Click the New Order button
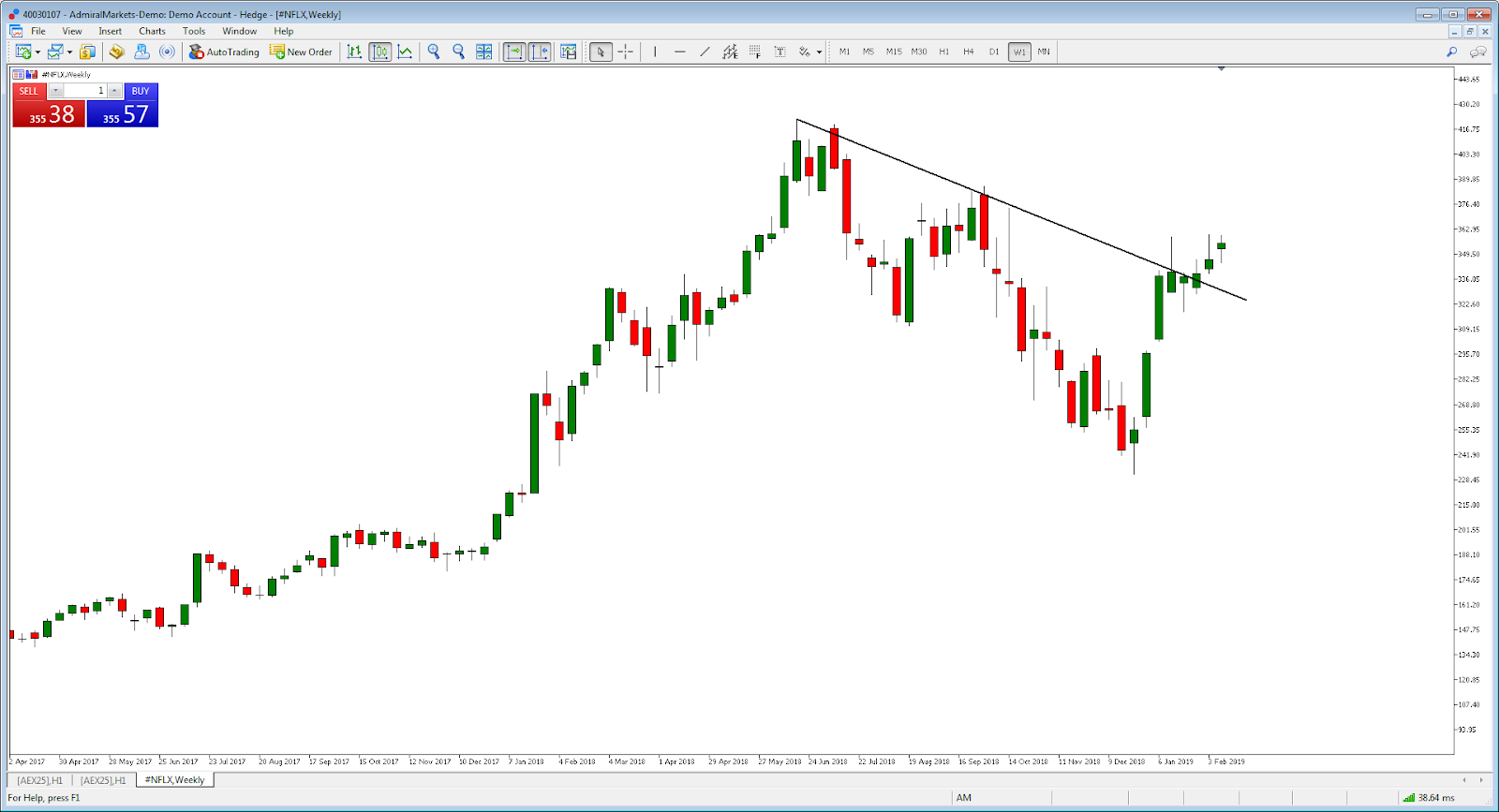Screen dimensions: 1499x812 301,52
